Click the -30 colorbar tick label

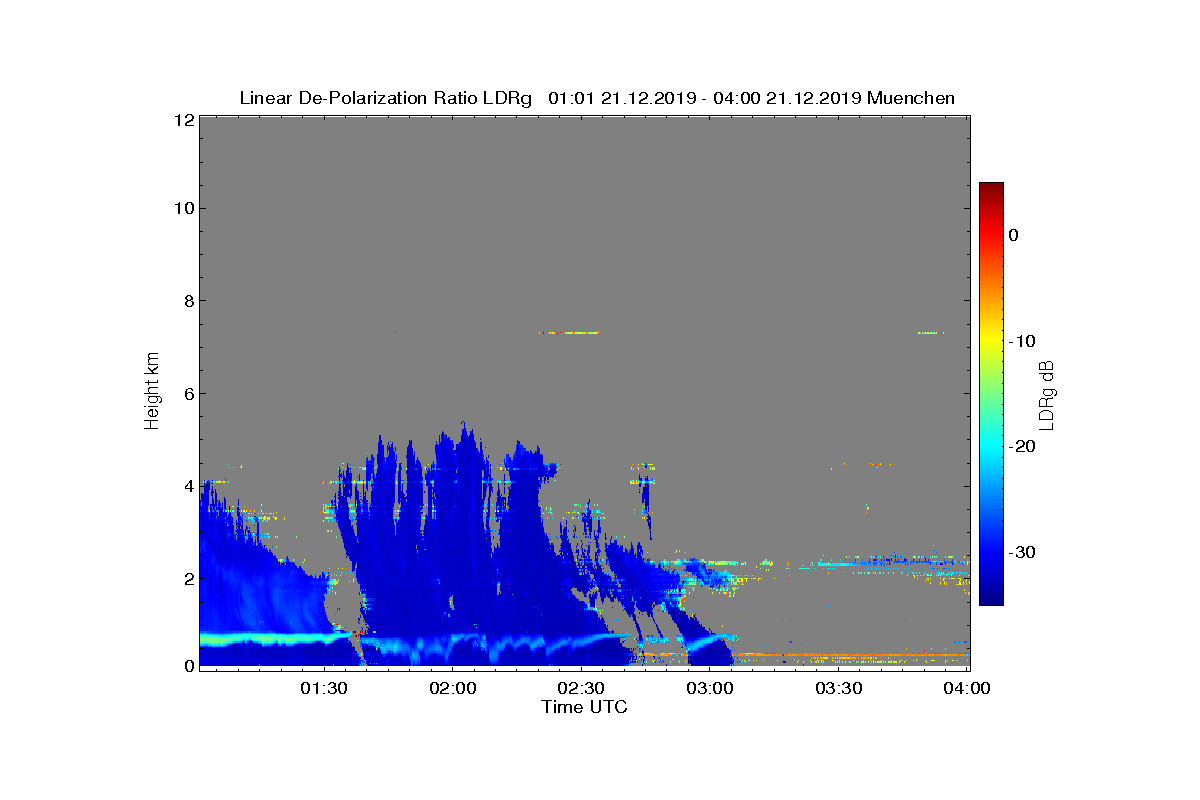1023,552
